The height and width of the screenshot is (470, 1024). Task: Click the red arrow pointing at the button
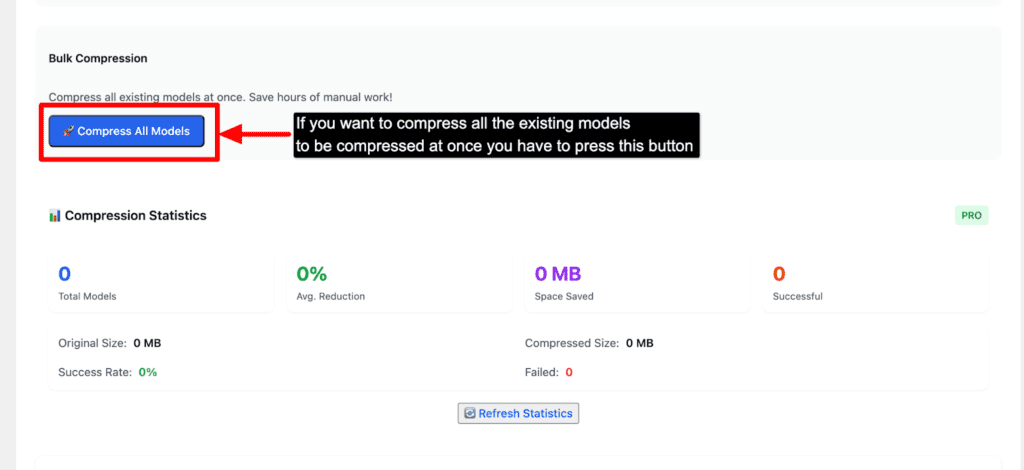[x=253, y=132]
